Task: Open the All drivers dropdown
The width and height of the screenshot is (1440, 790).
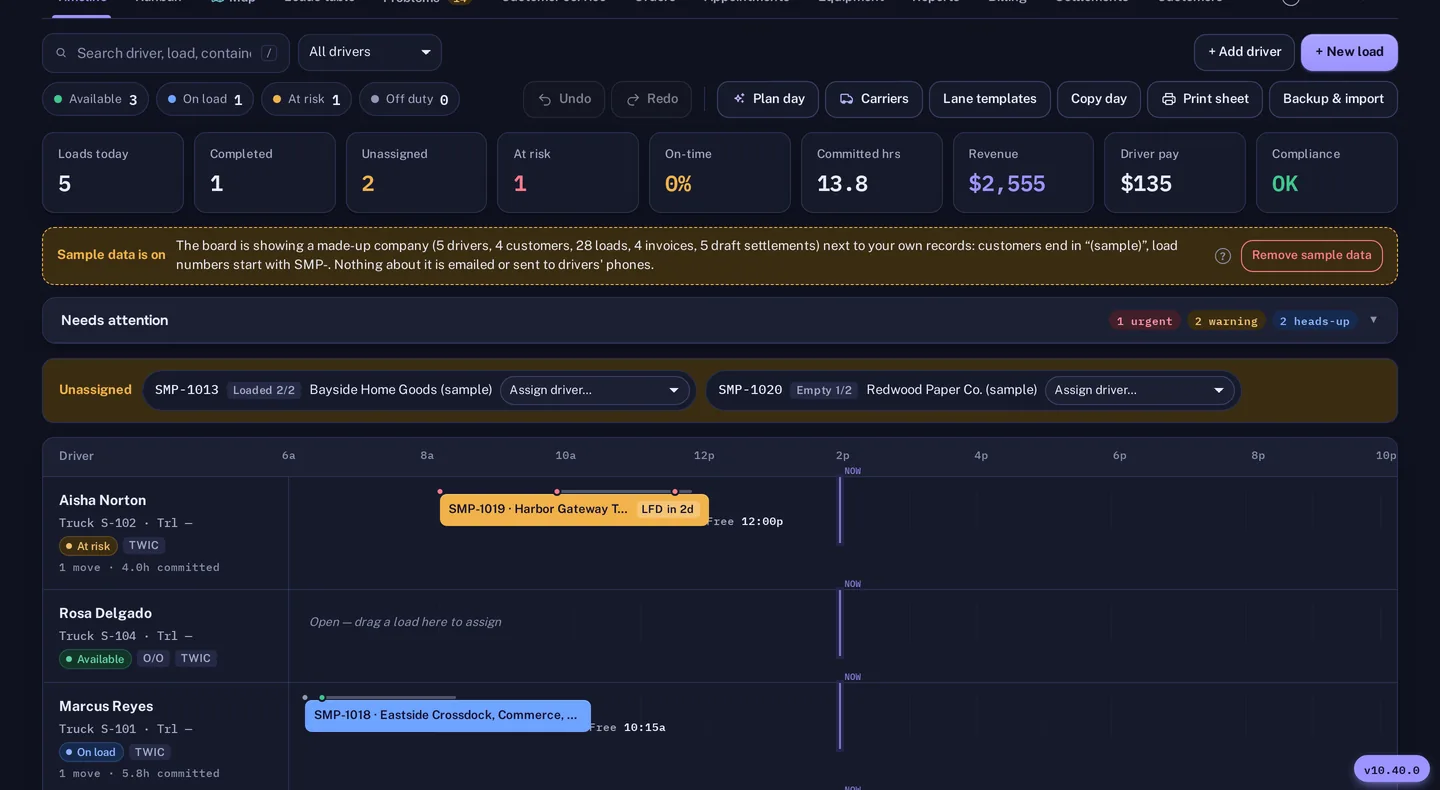Action: [370, 52]
